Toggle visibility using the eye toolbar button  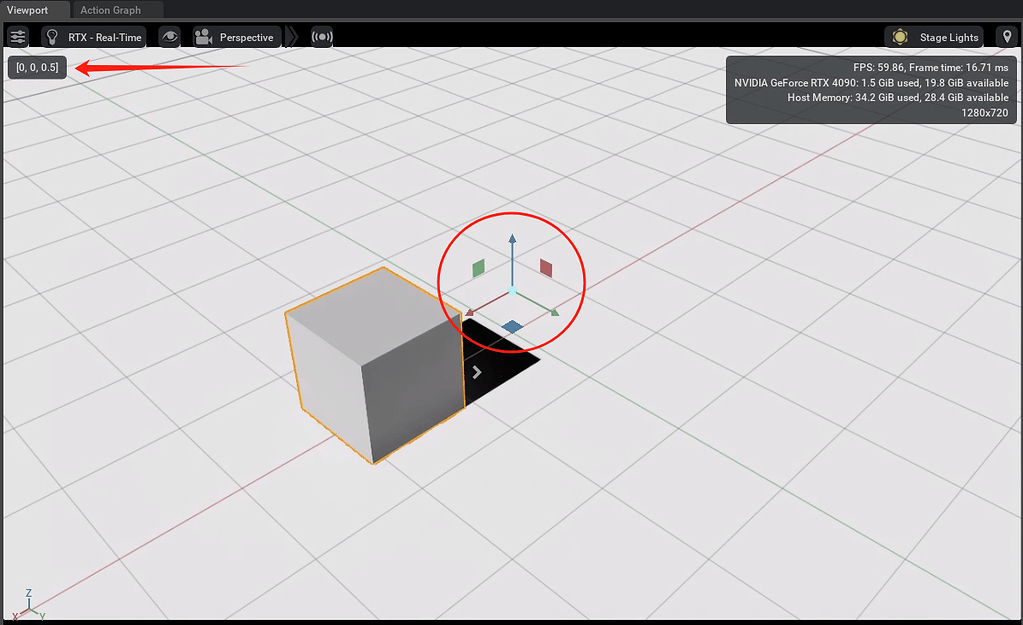169,36
